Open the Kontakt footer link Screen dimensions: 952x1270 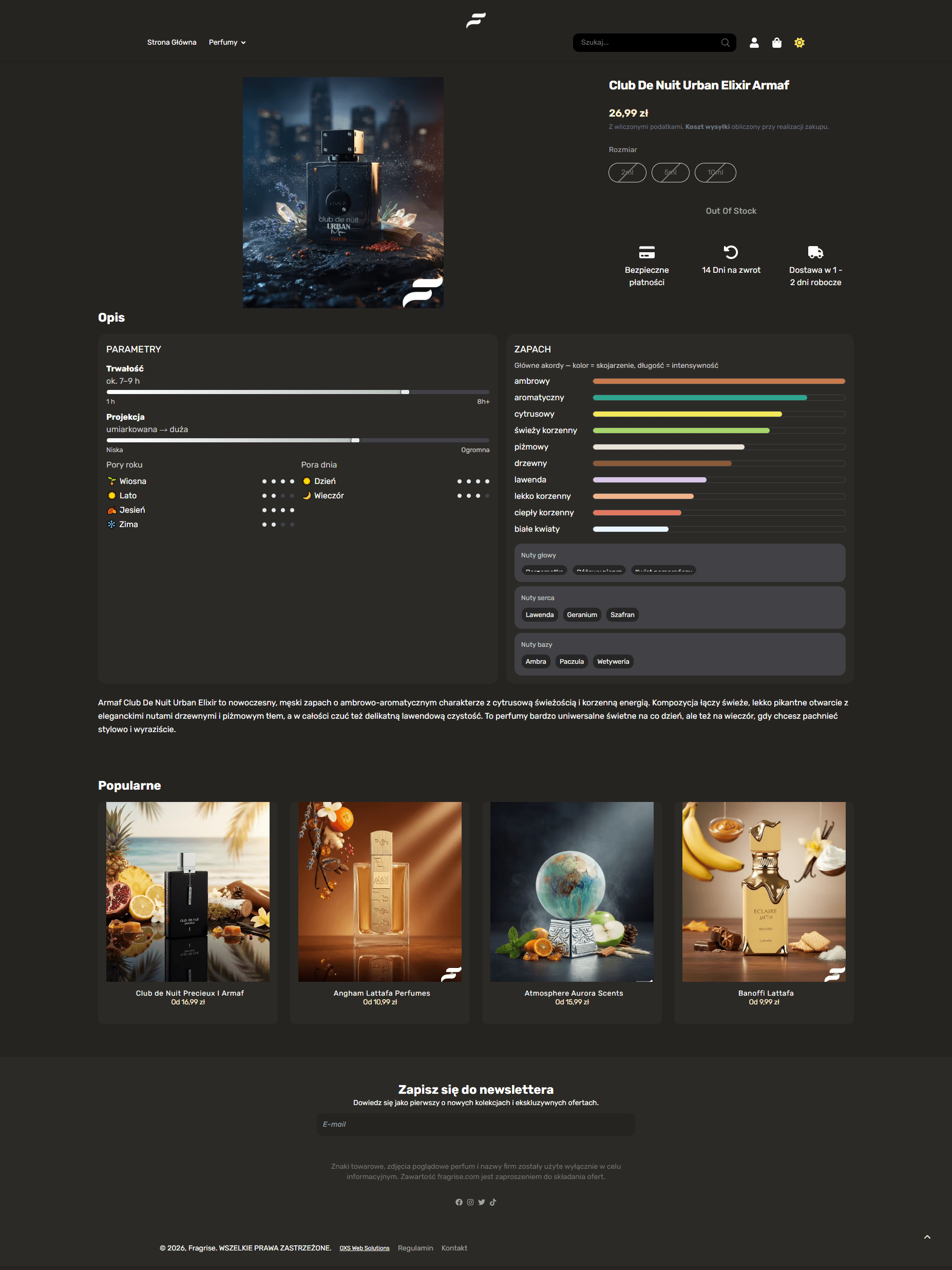click(x=454, y=1248)
